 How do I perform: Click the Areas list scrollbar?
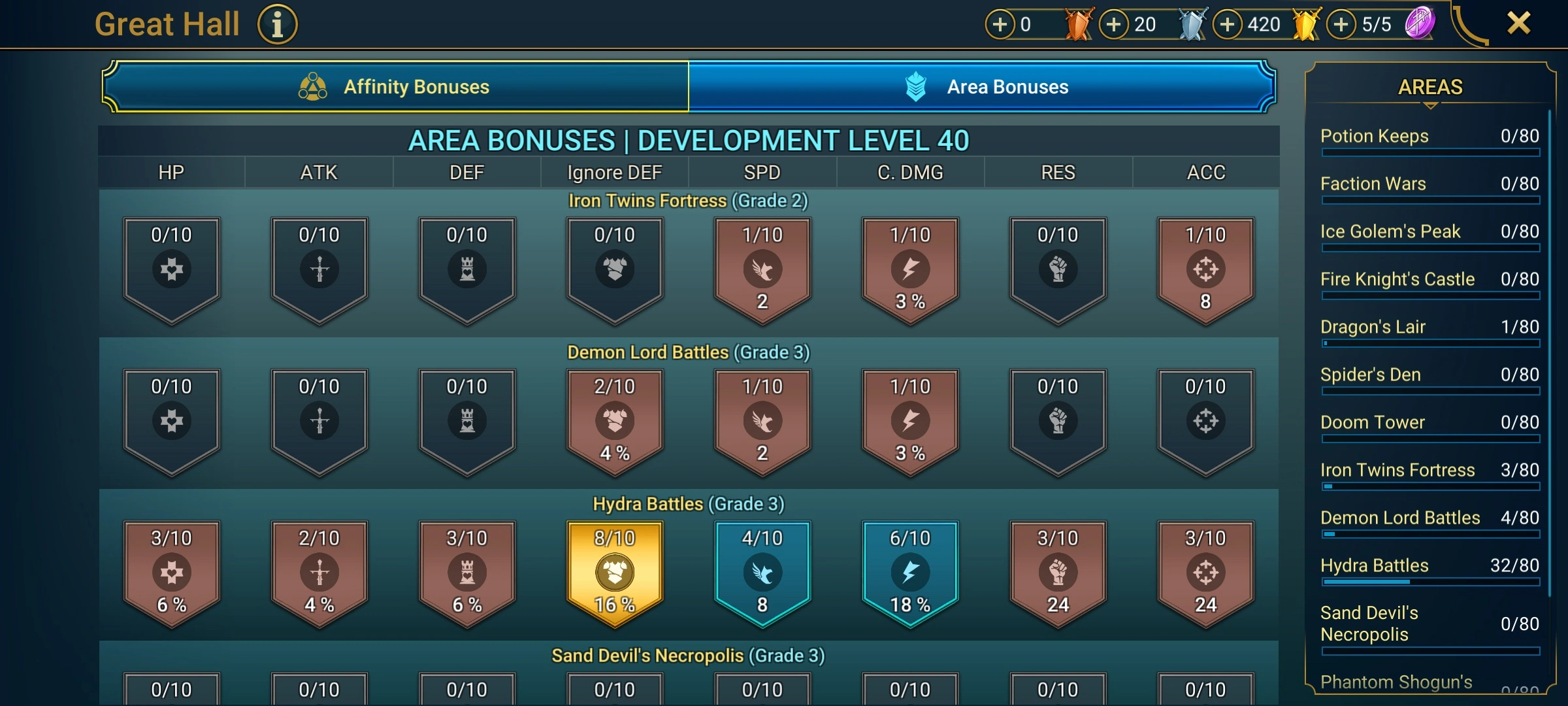1549,353
